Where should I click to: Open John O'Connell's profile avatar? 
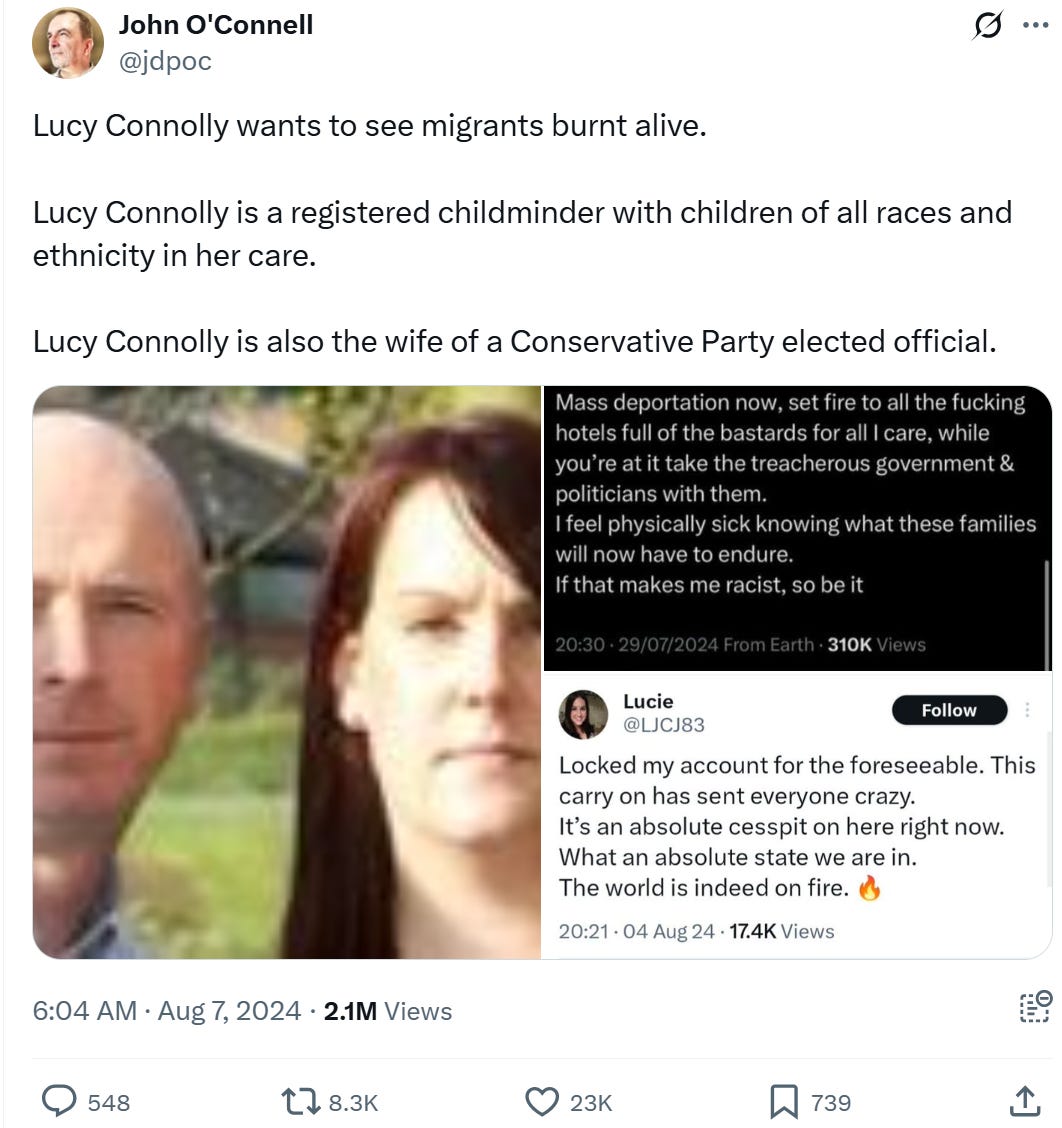coord(68,43)
